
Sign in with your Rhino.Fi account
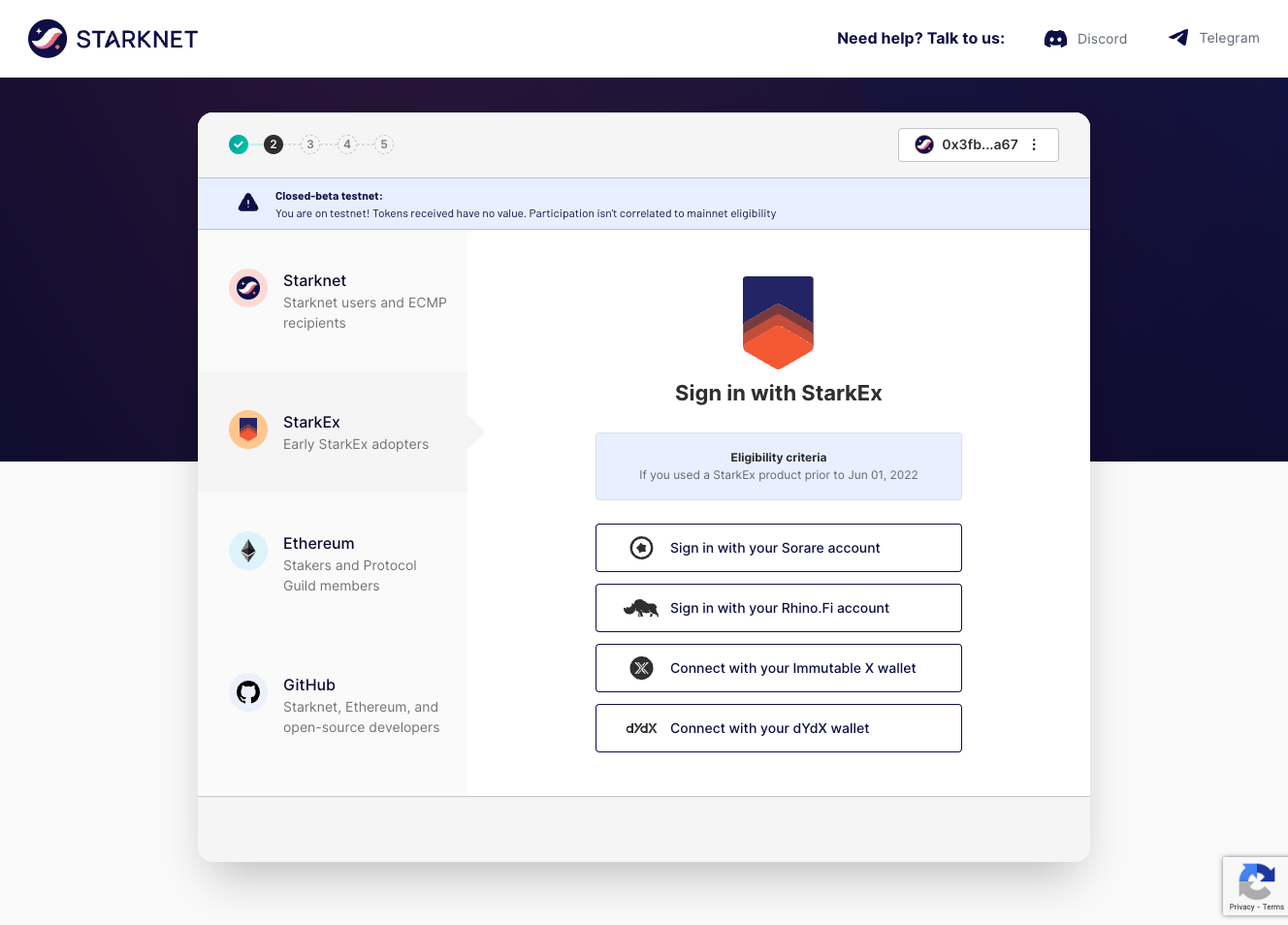tap(779, 608)
